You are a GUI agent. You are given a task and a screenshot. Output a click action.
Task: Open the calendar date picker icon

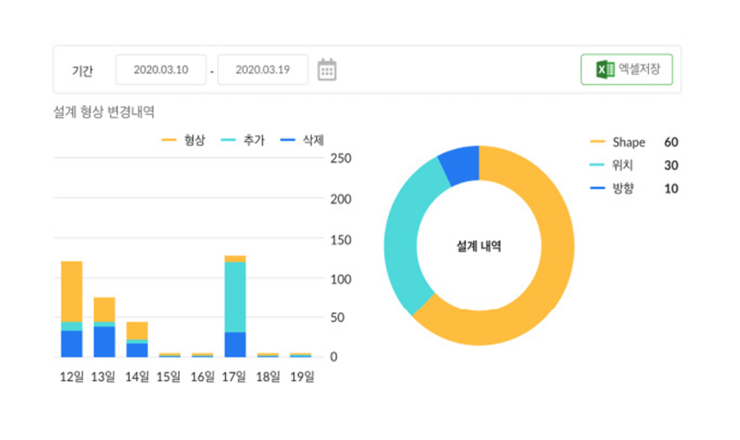[x=327, y=70]
